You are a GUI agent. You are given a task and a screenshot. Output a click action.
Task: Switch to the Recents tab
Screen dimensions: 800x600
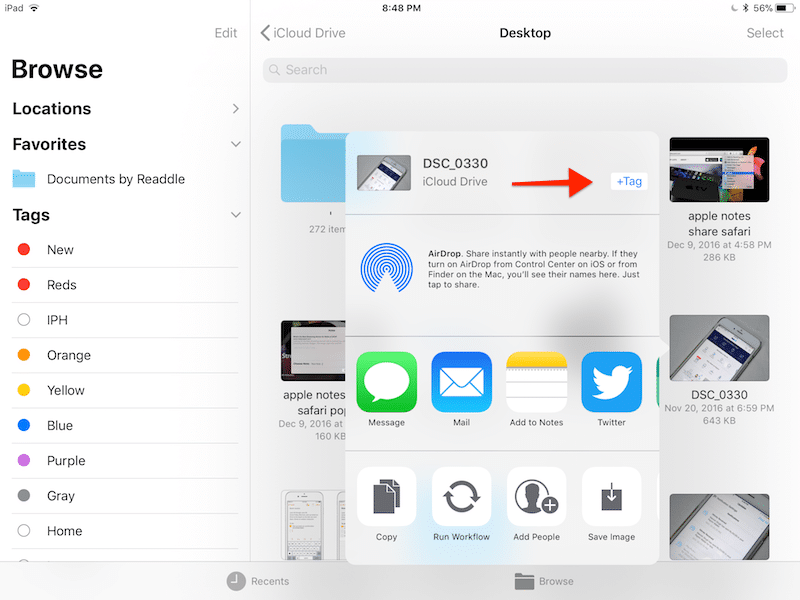coord(258,581)
